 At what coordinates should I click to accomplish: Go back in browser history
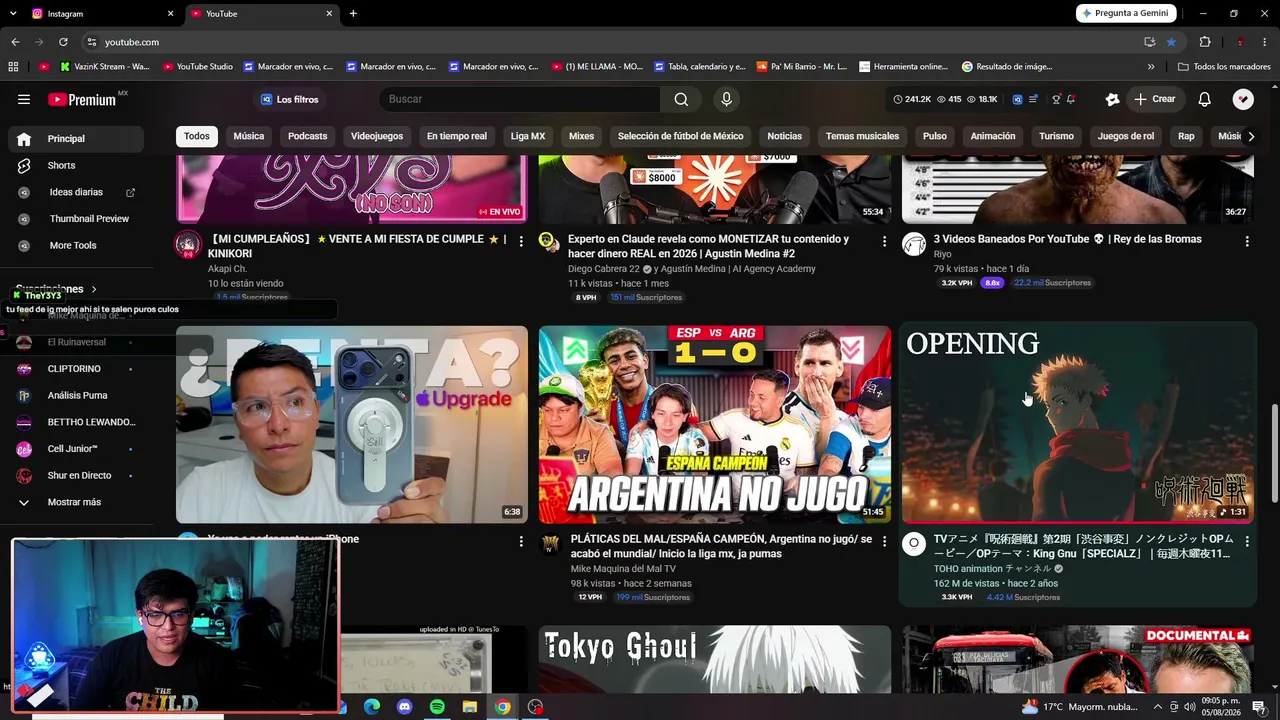coord(15,42)
